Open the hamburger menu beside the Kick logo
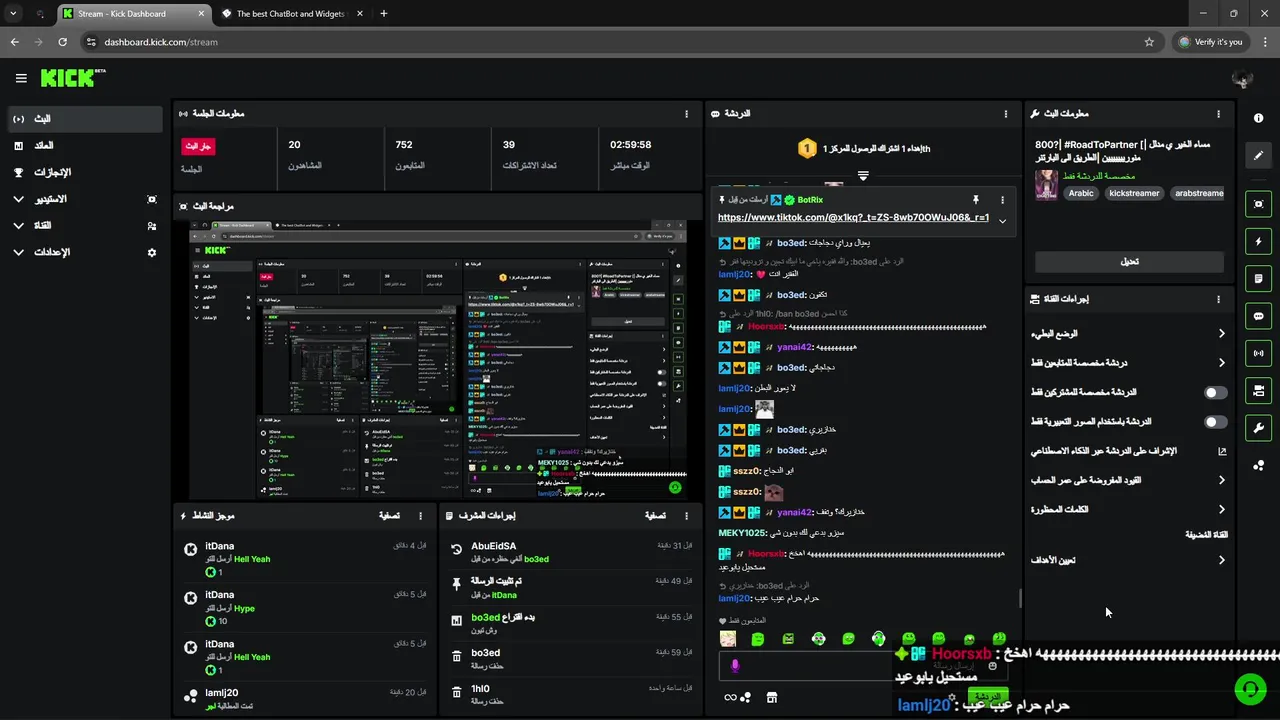This screenshot has width=1280, height=720. 21,78
